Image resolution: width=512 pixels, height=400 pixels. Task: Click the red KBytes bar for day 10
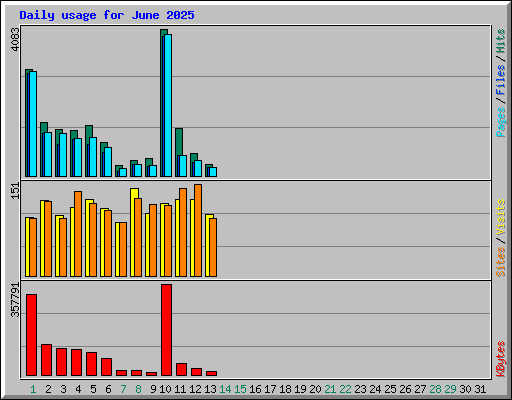click(166, 330)
